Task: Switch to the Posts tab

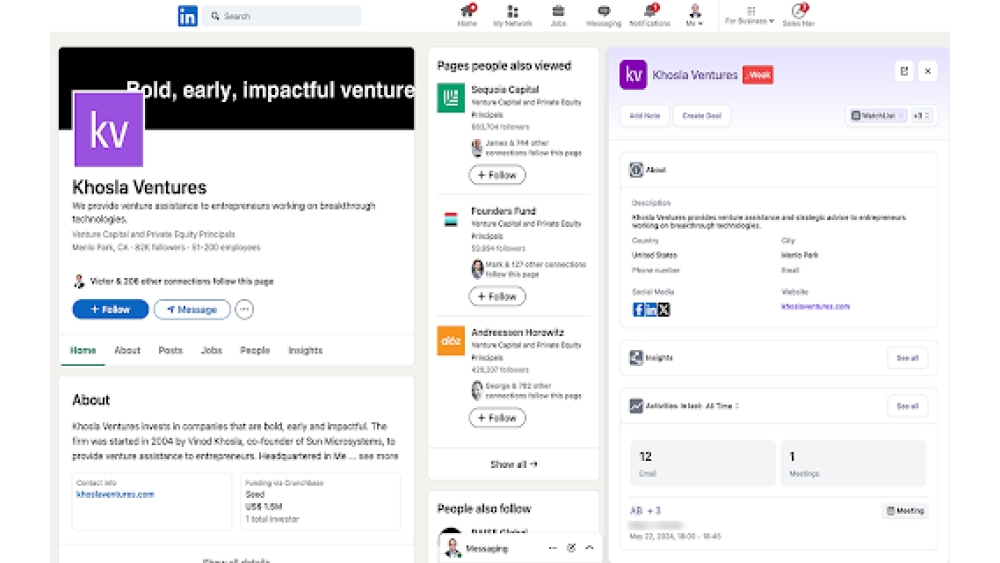Action: tap(170, 350)
